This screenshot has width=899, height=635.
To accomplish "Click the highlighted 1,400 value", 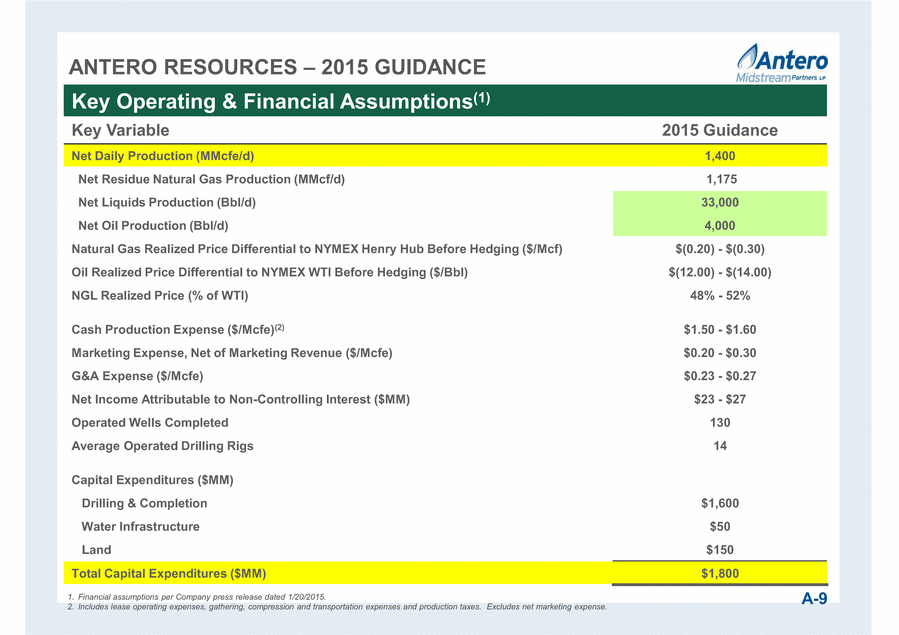I will point(720,156).
